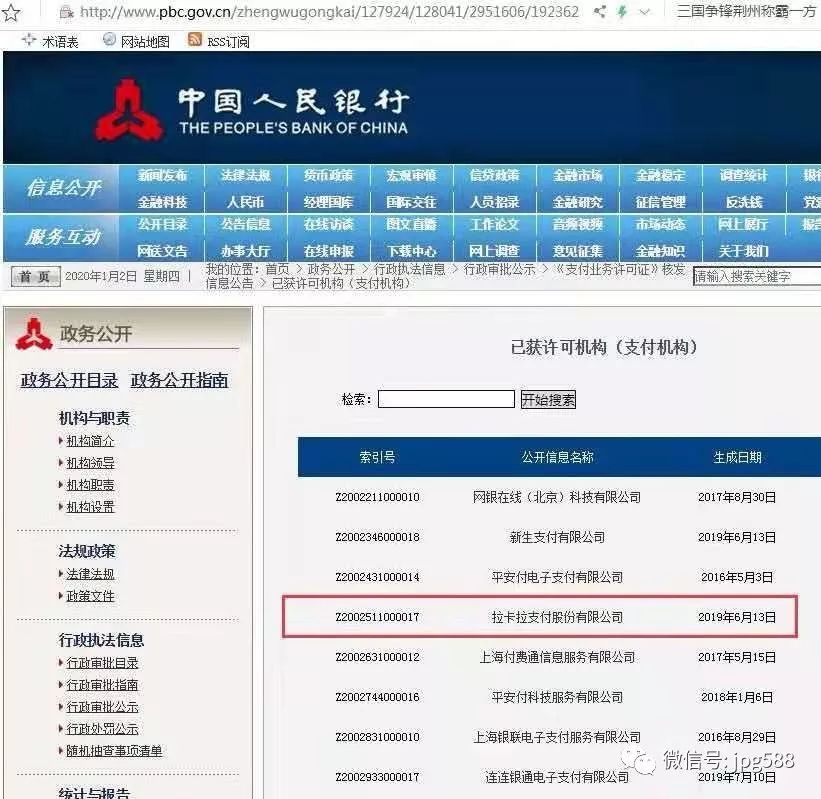Screen dimensions: 821x799
Task: Go to 人员招录 page
Action: 495,202
